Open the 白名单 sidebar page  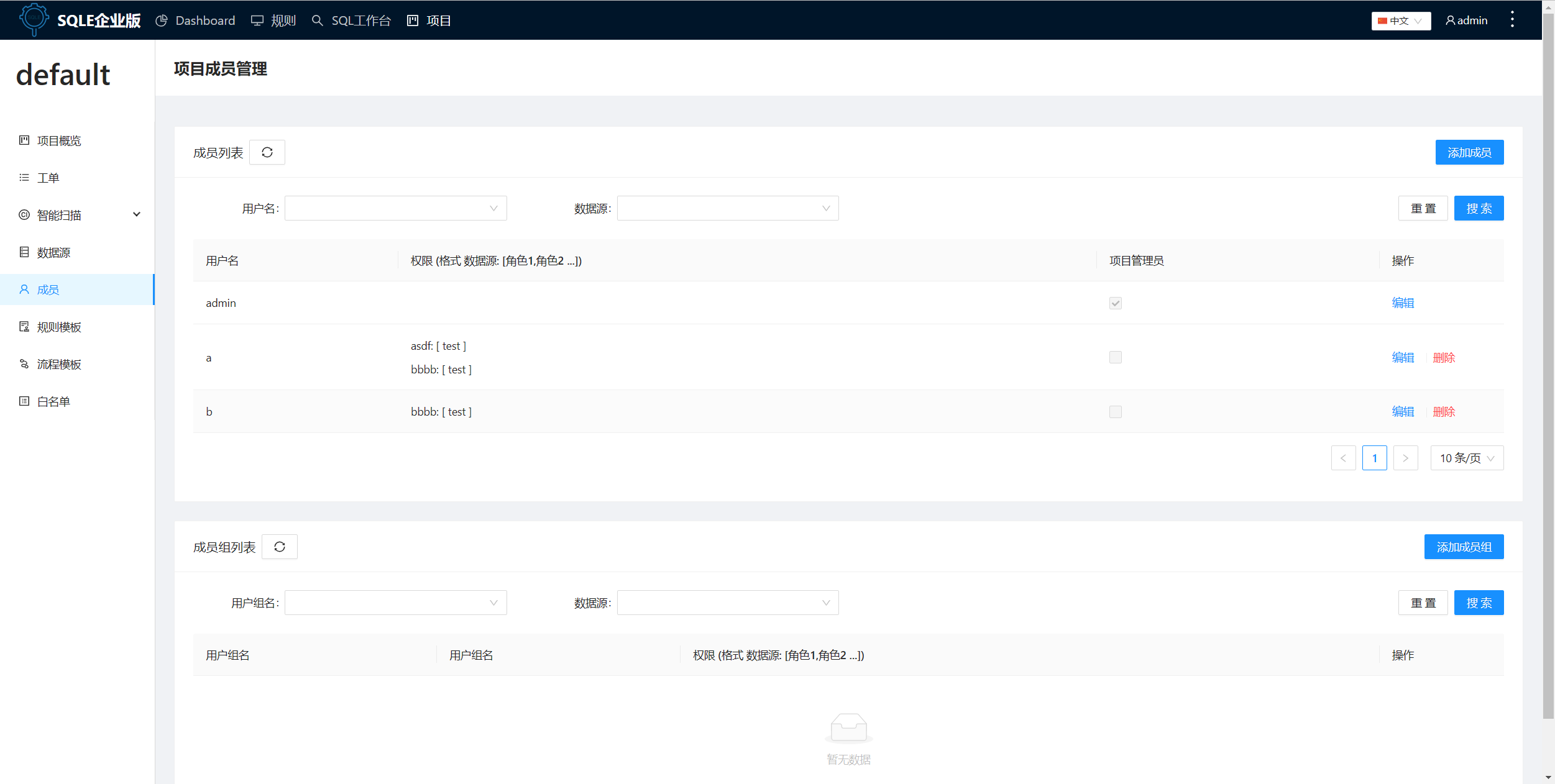click(x=54, y=401)
